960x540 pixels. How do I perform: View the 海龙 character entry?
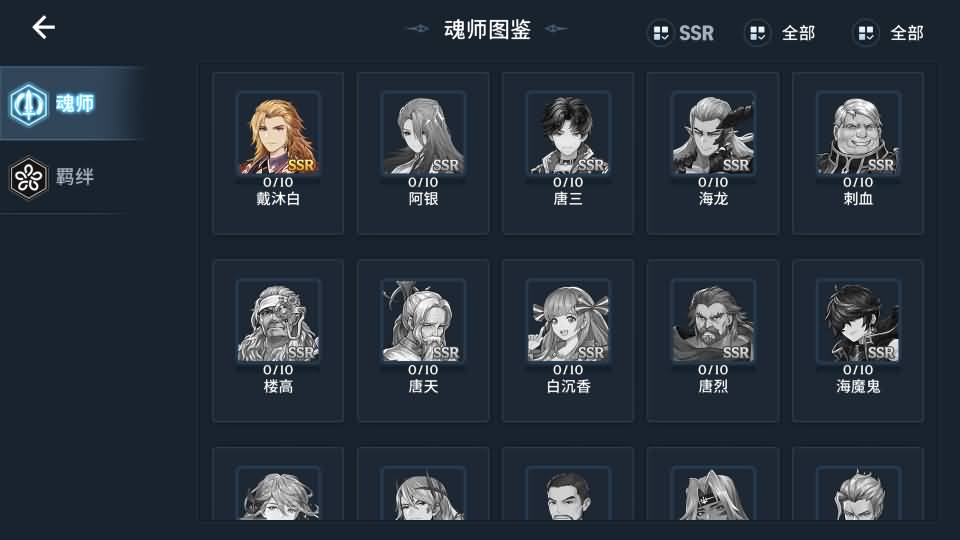713,153
